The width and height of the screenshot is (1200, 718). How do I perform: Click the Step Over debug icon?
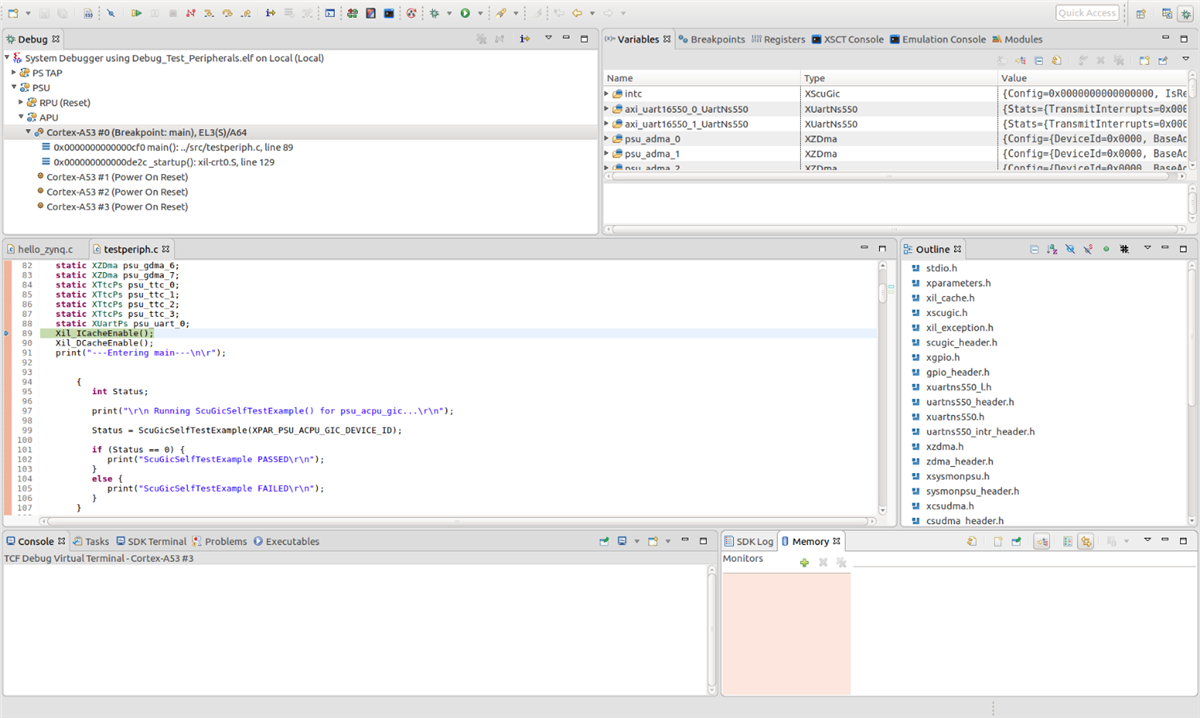[x=227, y=12]
